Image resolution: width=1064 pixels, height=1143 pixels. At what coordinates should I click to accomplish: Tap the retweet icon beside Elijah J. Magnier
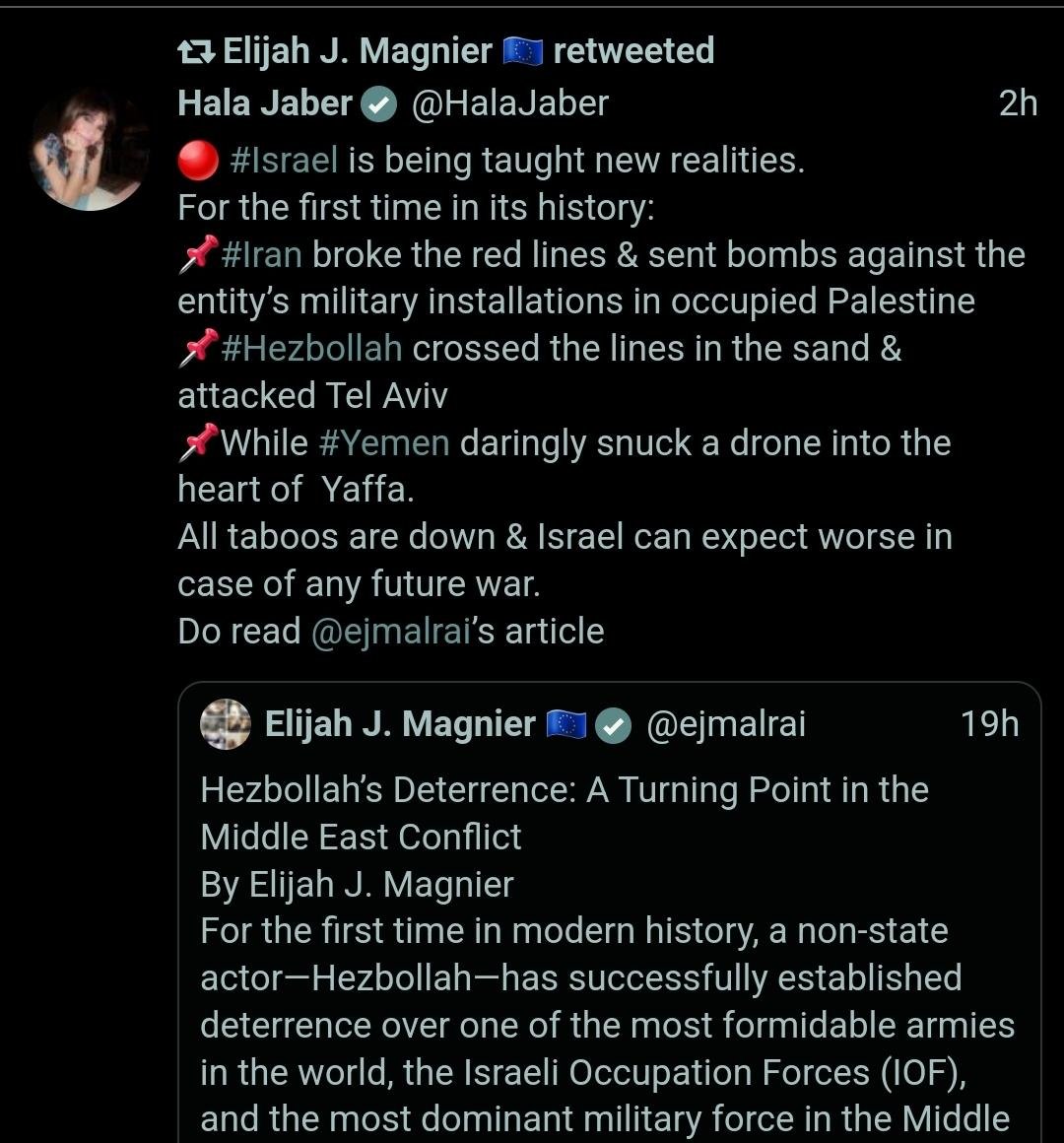(196, 51)
